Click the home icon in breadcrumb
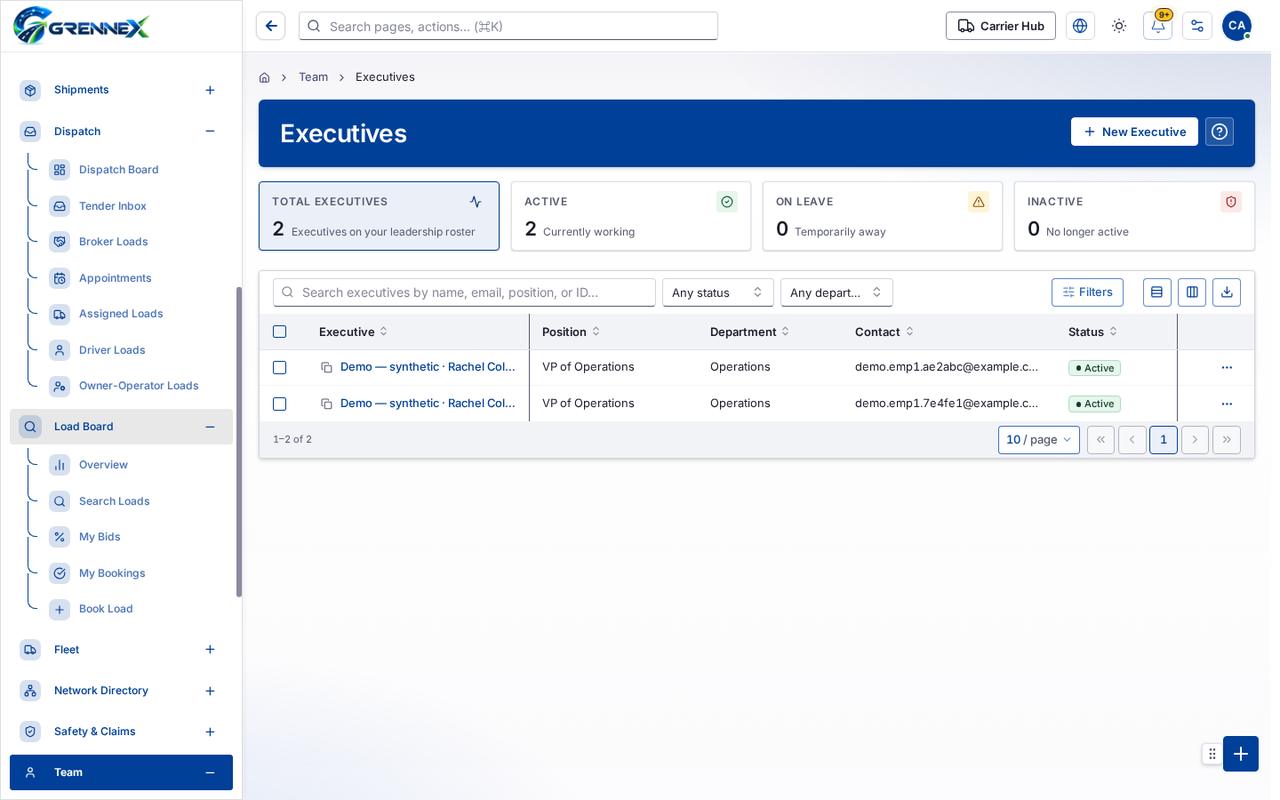The height and width of the screenshot is (800, 1280). pos(264,77)
